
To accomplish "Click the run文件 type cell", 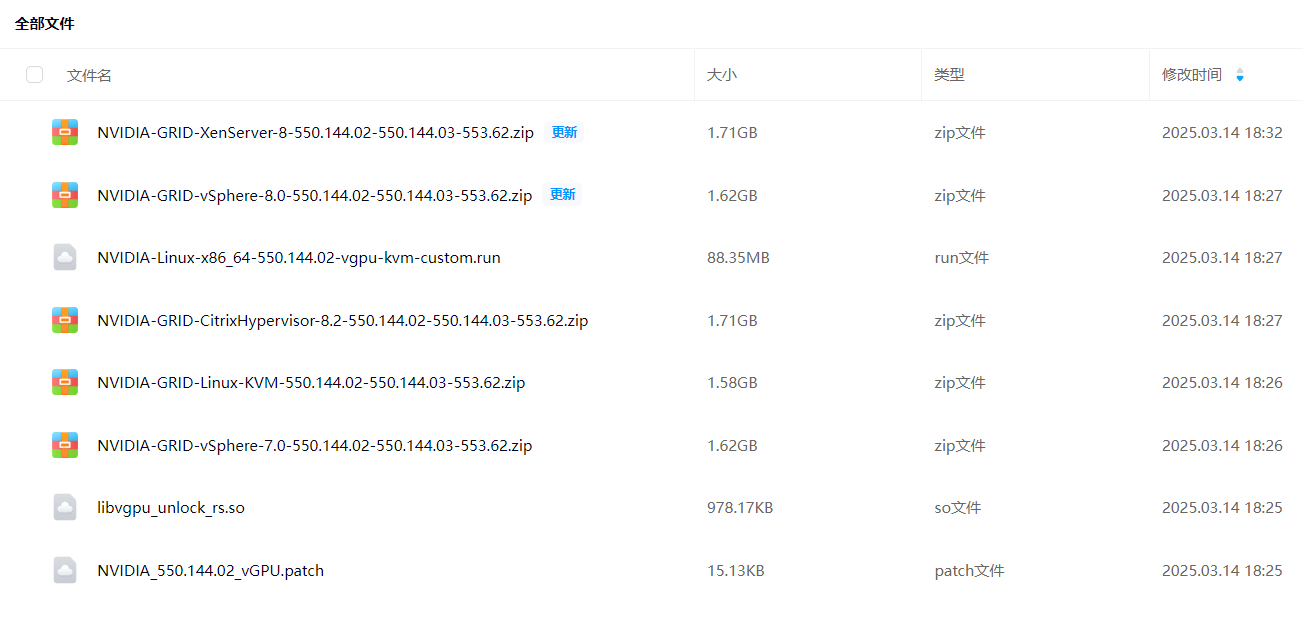I will 962,258.
